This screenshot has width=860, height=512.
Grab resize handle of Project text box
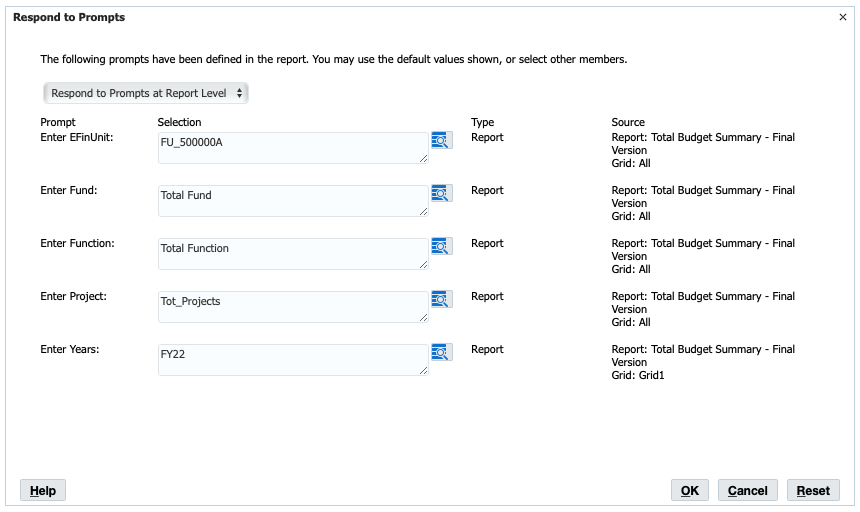coord(423,317)
